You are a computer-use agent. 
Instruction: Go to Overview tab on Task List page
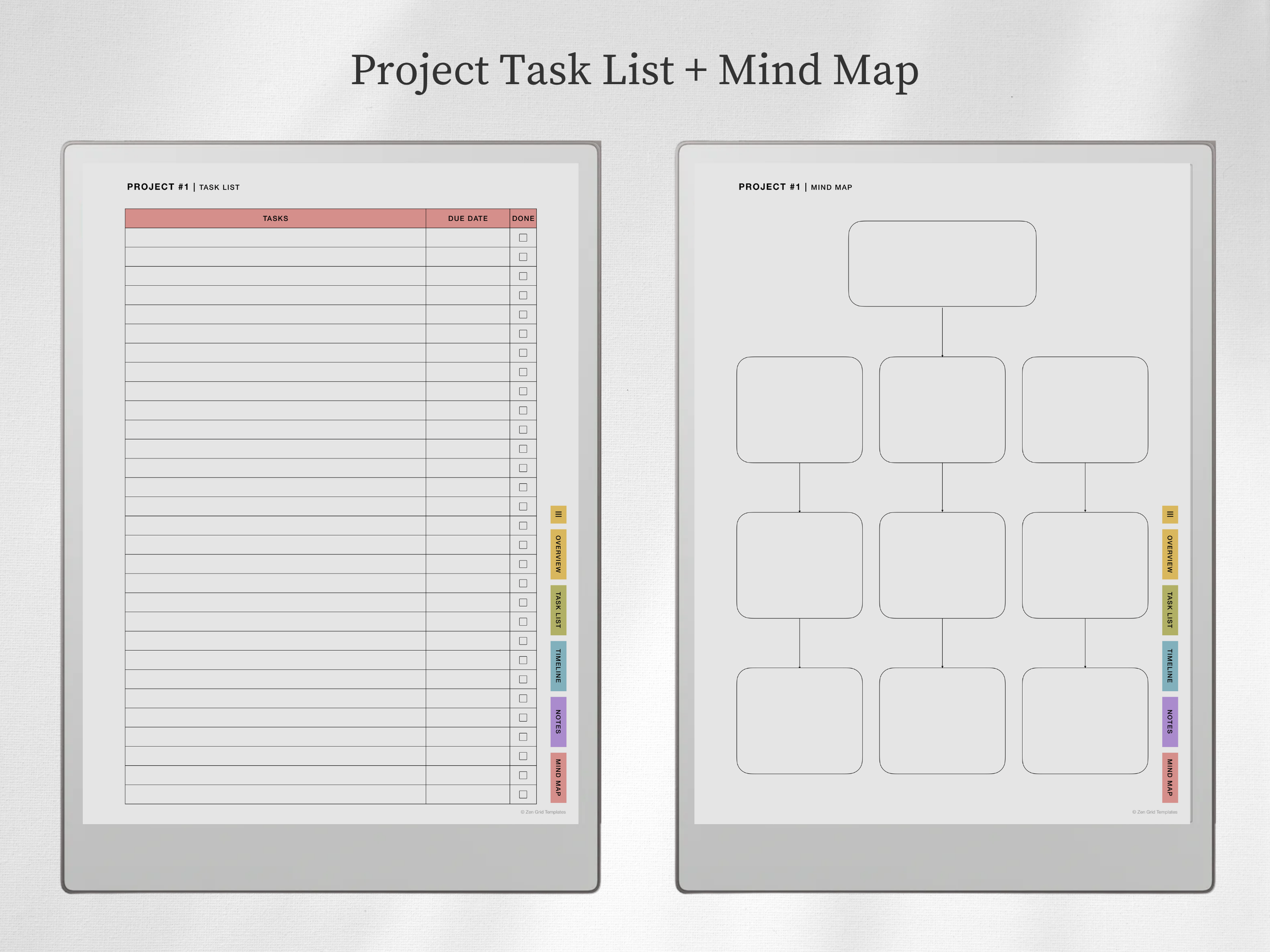(558, 554)
